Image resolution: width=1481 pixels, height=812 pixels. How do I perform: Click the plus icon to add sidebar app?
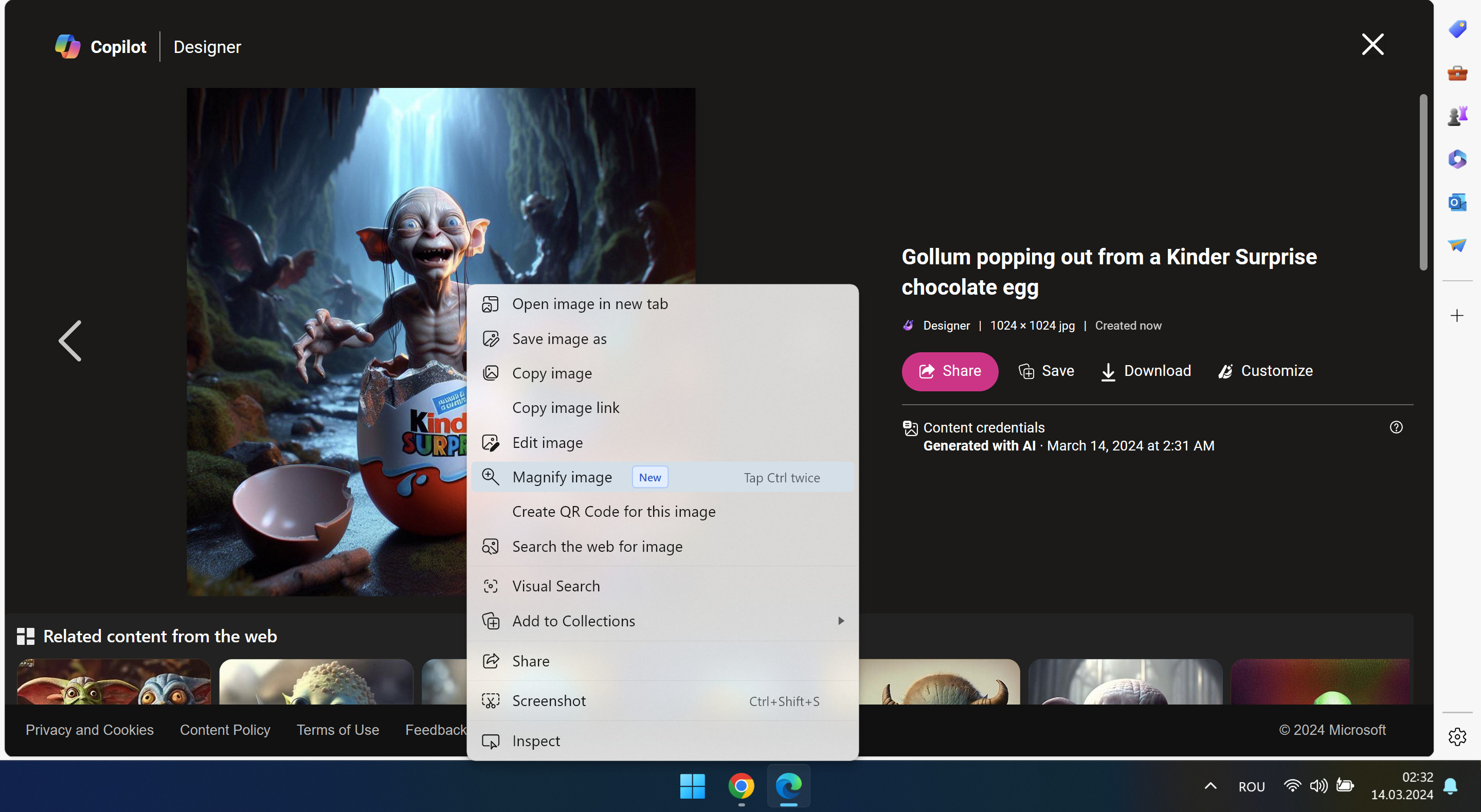[1457, 315]
